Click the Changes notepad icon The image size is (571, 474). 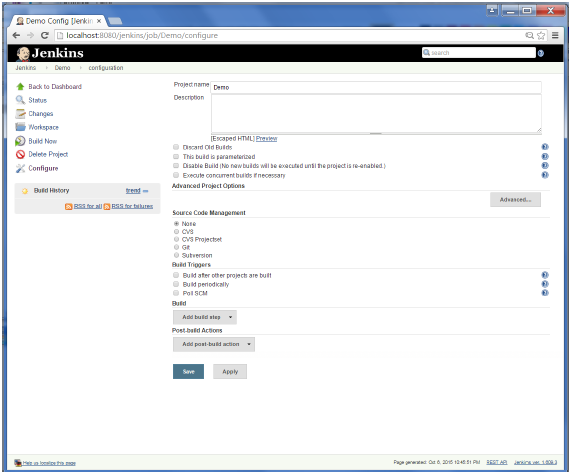coord(20,114)
